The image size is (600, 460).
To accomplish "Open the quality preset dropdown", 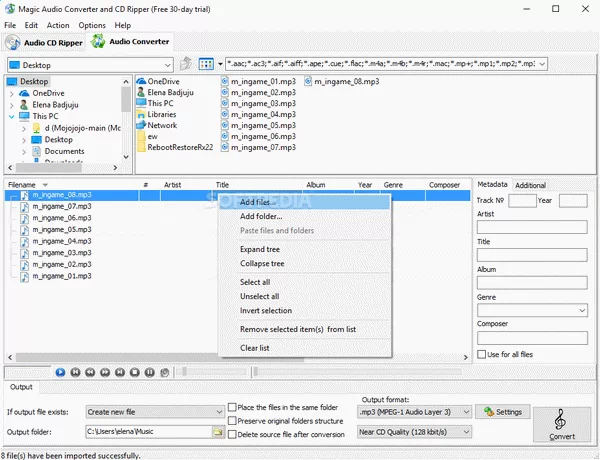I will 466,432.
